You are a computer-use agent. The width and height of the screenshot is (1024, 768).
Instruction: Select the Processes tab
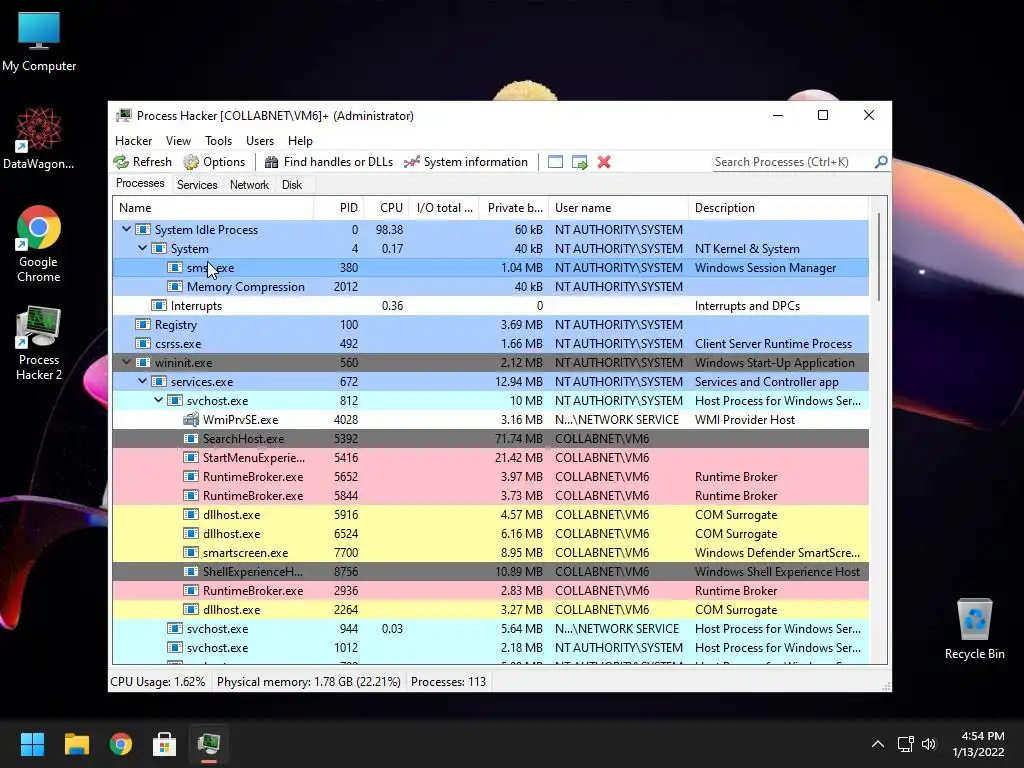coord(140,184)
